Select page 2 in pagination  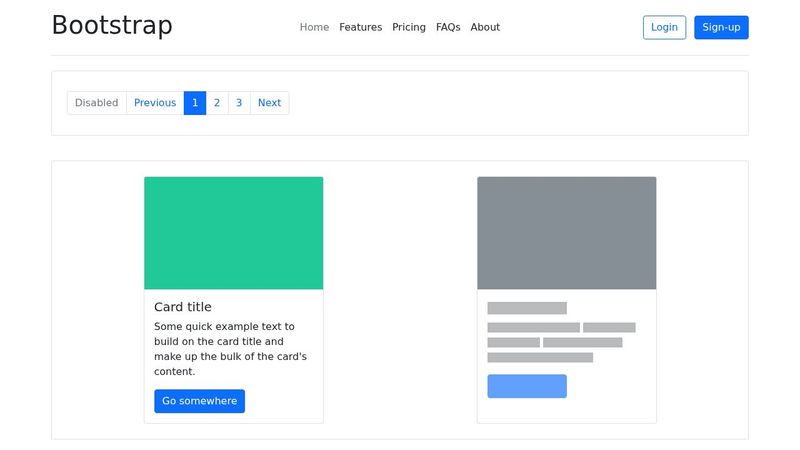tap(217, 103)
